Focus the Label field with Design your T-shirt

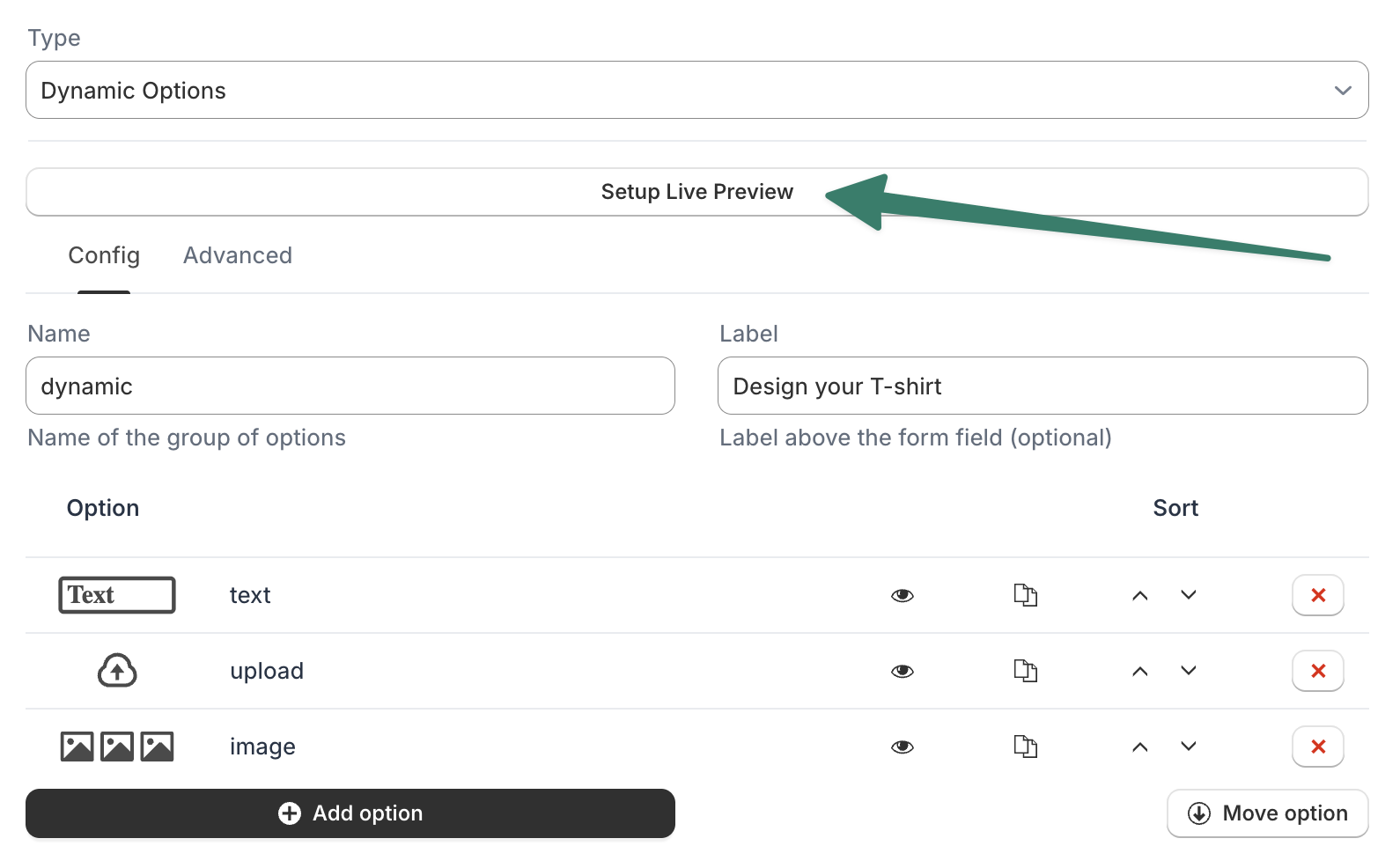pyautogui.click(x=1043, y=386)
